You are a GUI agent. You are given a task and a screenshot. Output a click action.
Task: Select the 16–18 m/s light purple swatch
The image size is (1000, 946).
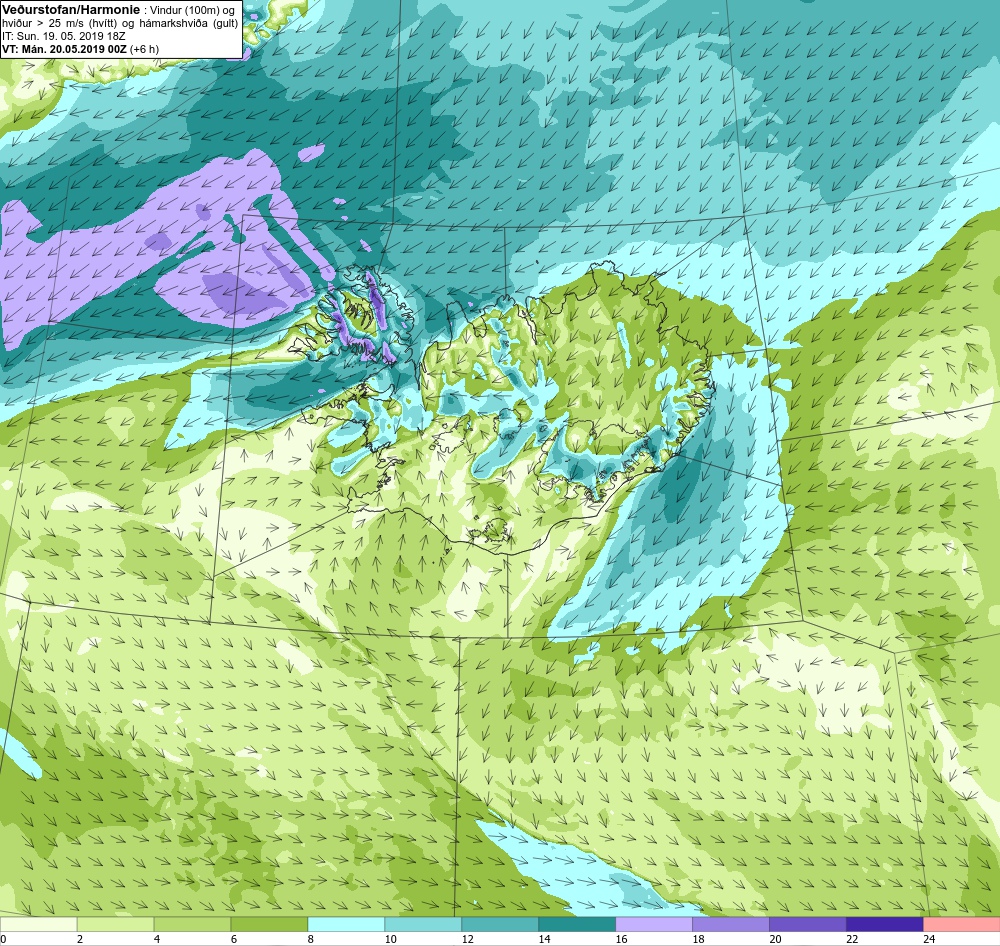pyautogui.click(x=654, y=924)
